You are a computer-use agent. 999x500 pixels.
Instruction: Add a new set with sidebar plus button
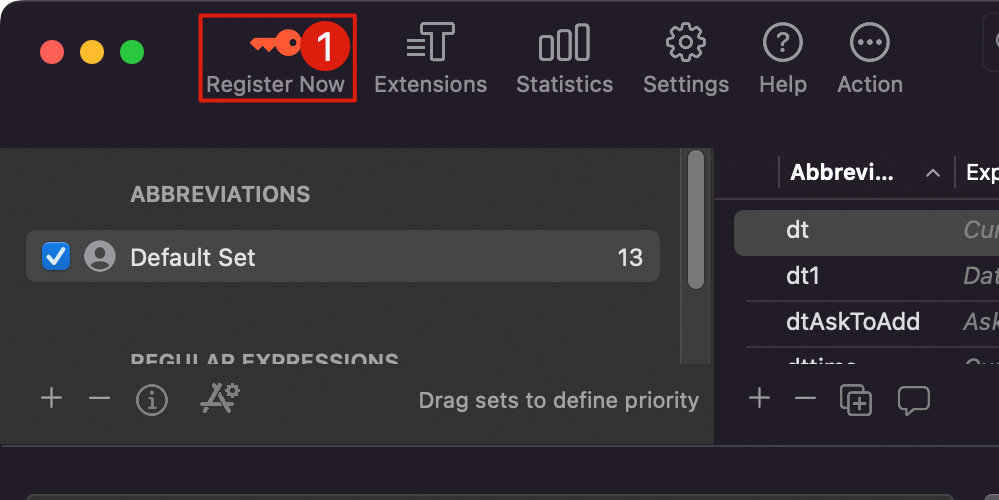(x=51, y=399)
